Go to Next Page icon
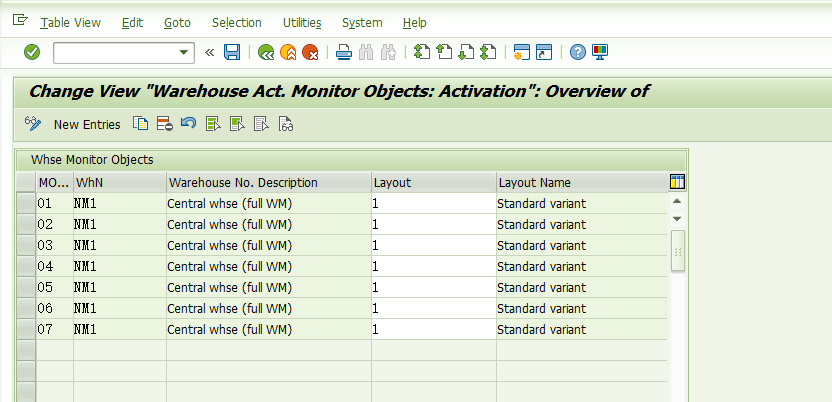832x402 pixels. click(466, 52)
